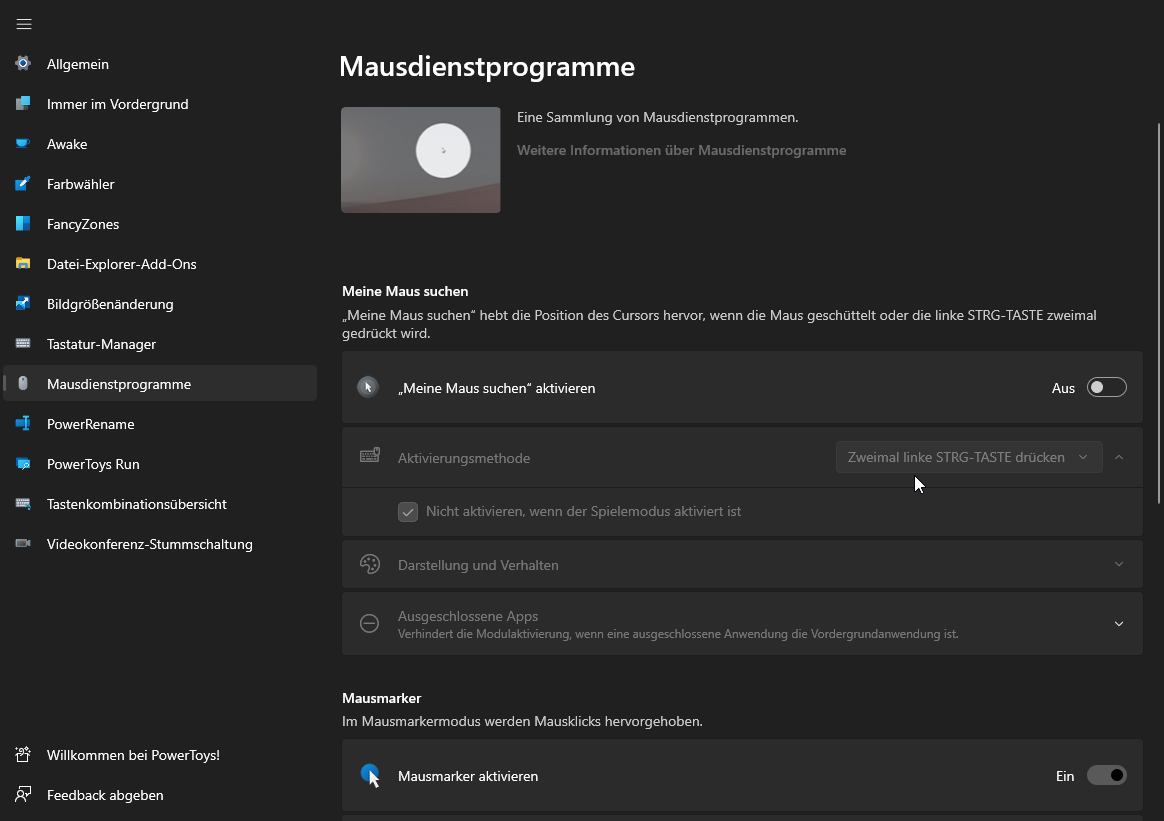This screenshot has height=821, width=1164.
Task: Click the Tastatur-Manager keyboard icon
Action: 23,344
